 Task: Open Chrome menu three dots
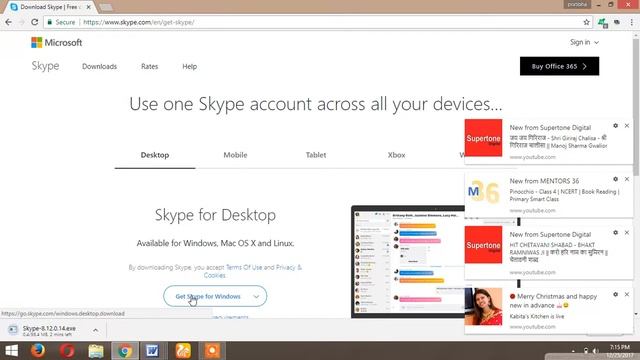click(x=632, y=22)
